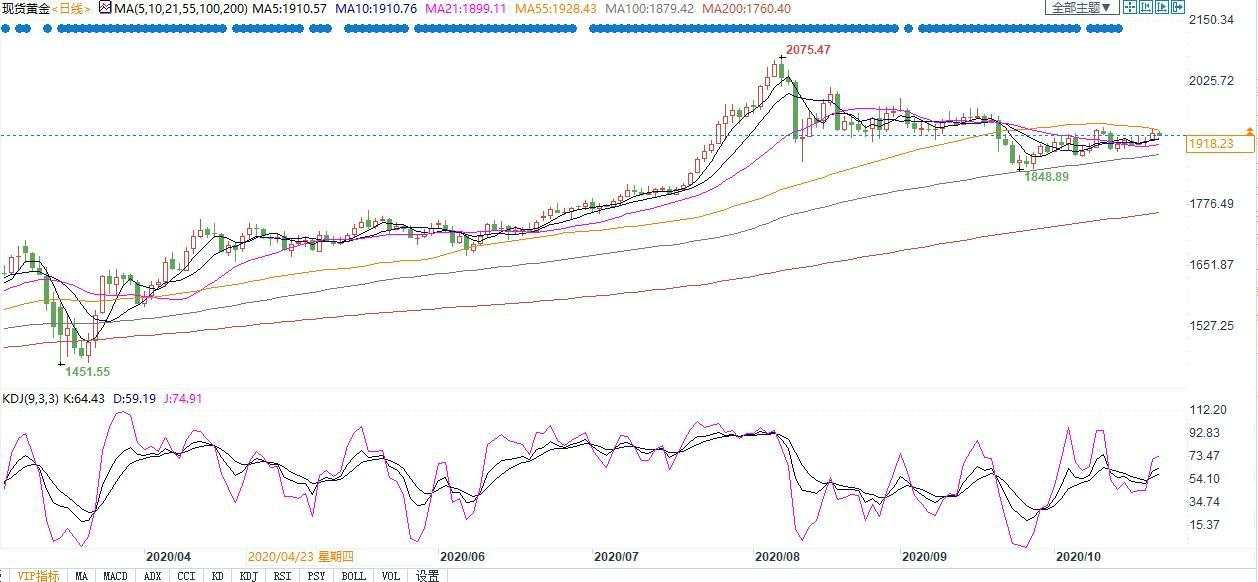Click the play-forward chart icon
This screenshot has height=582, width=1258.
coord(1162,6)
